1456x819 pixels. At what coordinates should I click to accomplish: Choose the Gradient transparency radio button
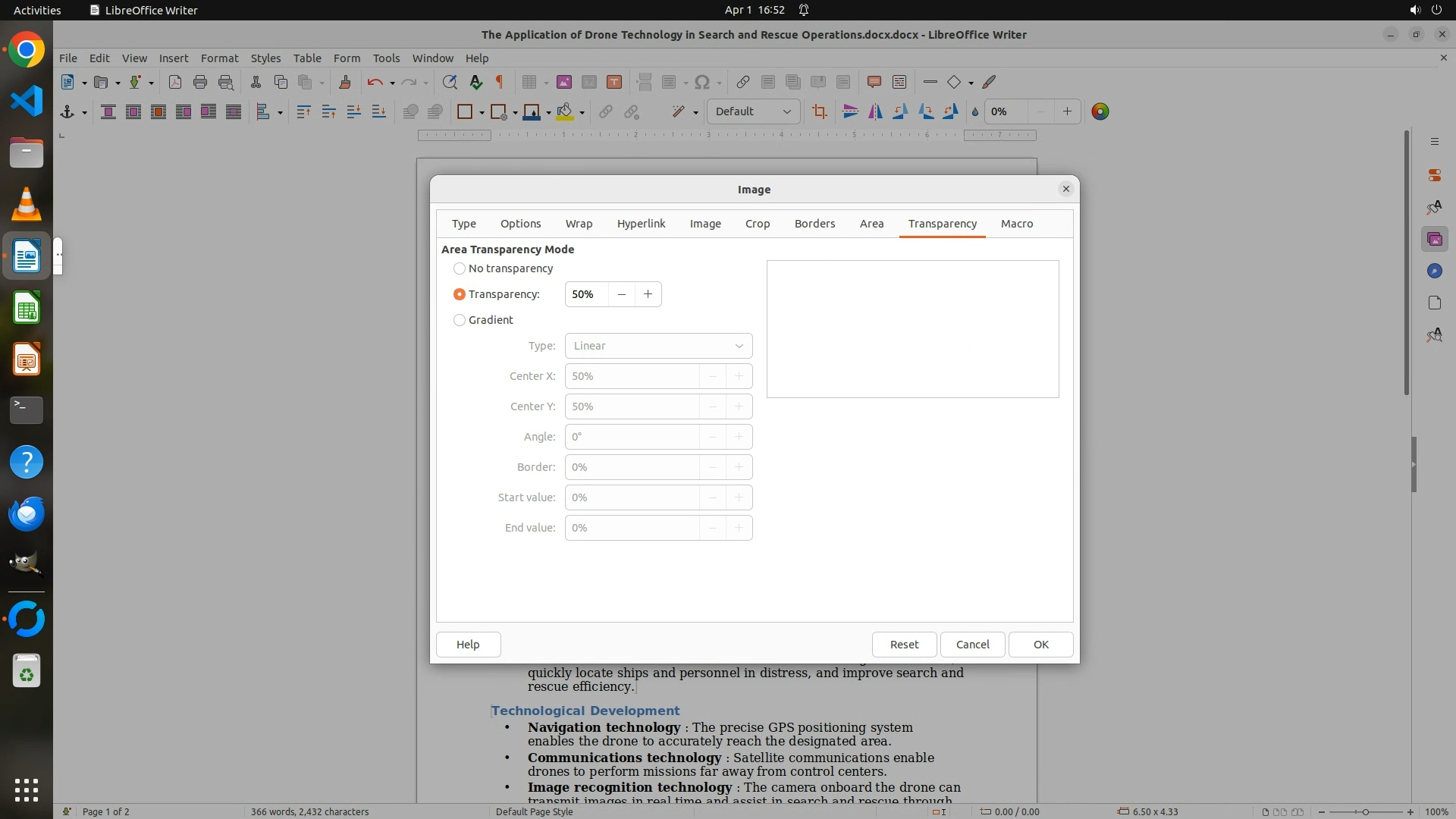click(x=460, y=320)
